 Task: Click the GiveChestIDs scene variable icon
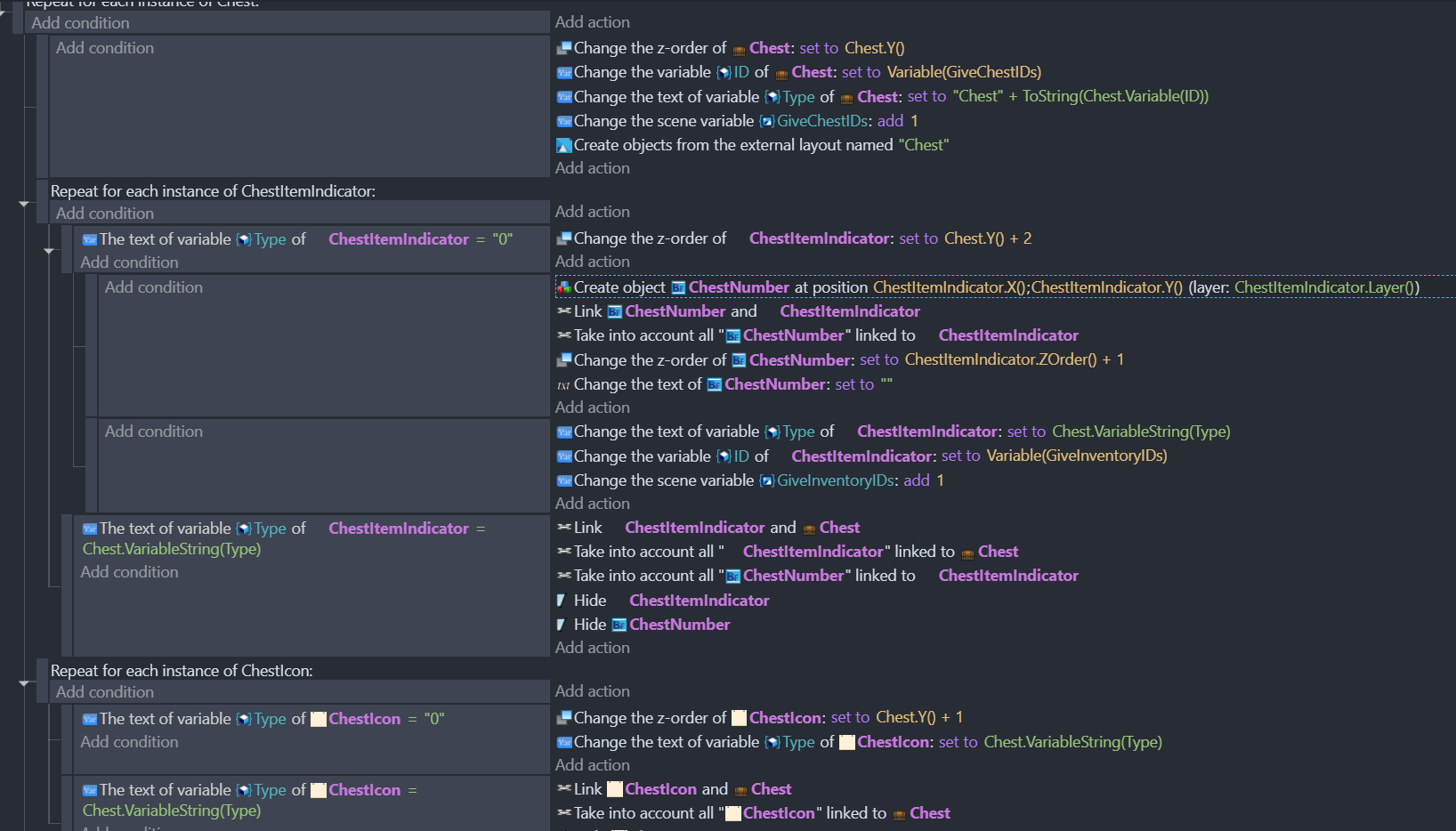[766, 120]
